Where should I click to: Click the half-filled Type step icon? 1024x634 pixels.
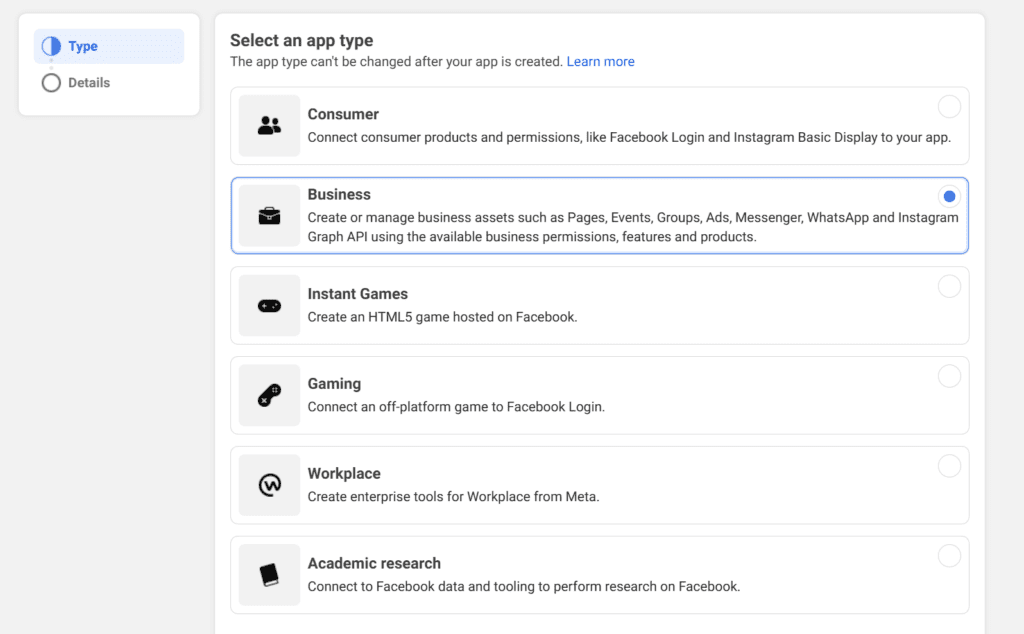51,46
